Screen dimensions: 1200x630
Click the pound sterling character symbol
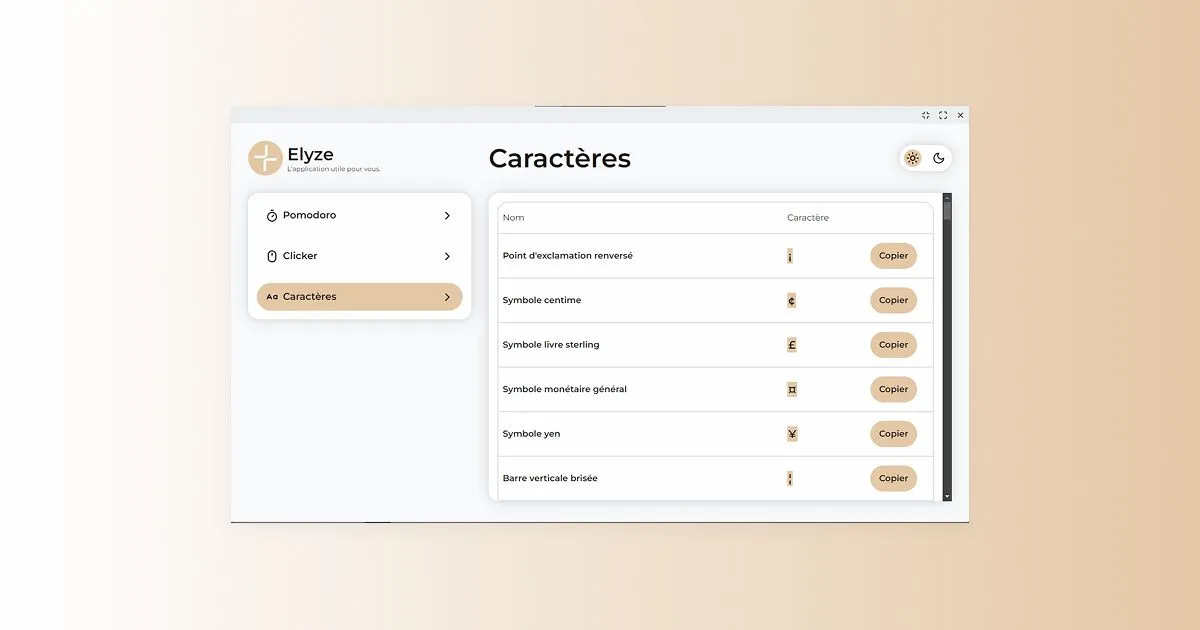tap(792, 345)
